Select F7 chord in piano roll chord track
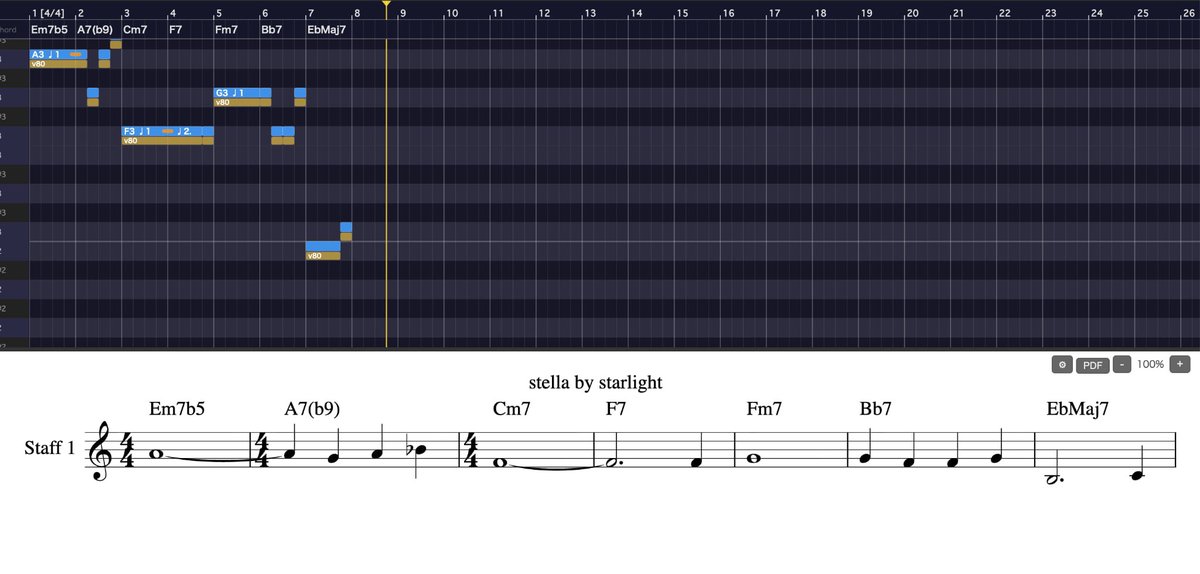Image resolution: width=1200 pixels, height=574 pixels. [x=176, y=30]
